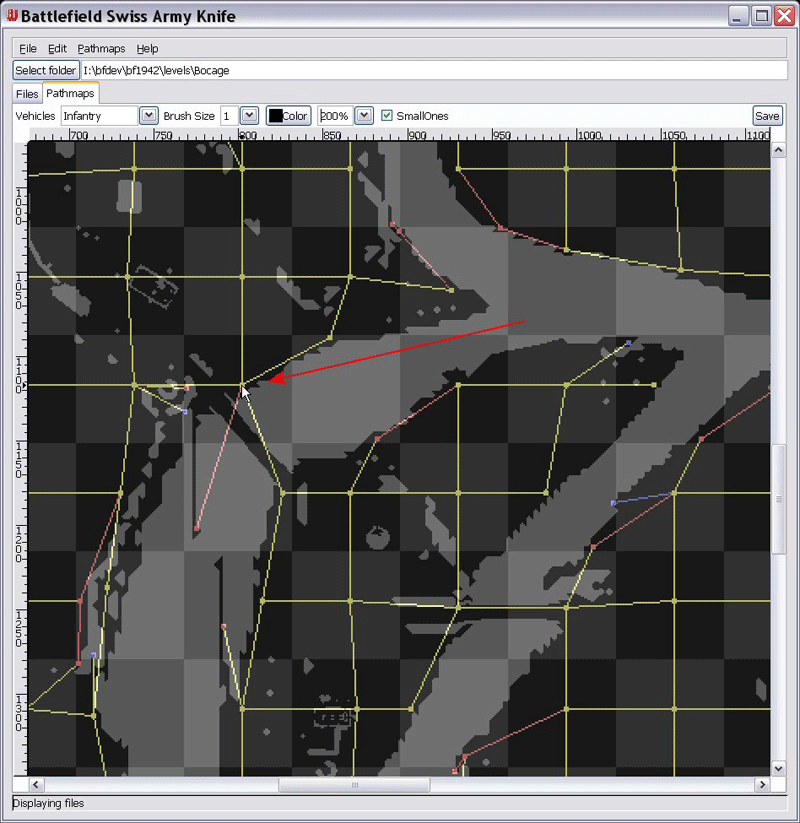The image size is (800, 823).
Task: Open the Brush Size dropdown arrow
Action: 249,115
